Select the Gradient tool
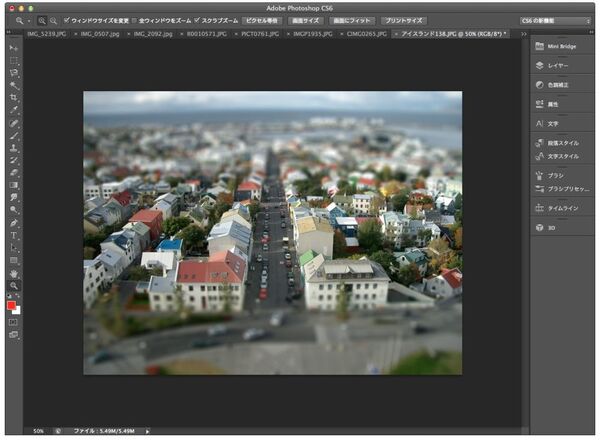This screenshot has width=600, height=440. 13,185
